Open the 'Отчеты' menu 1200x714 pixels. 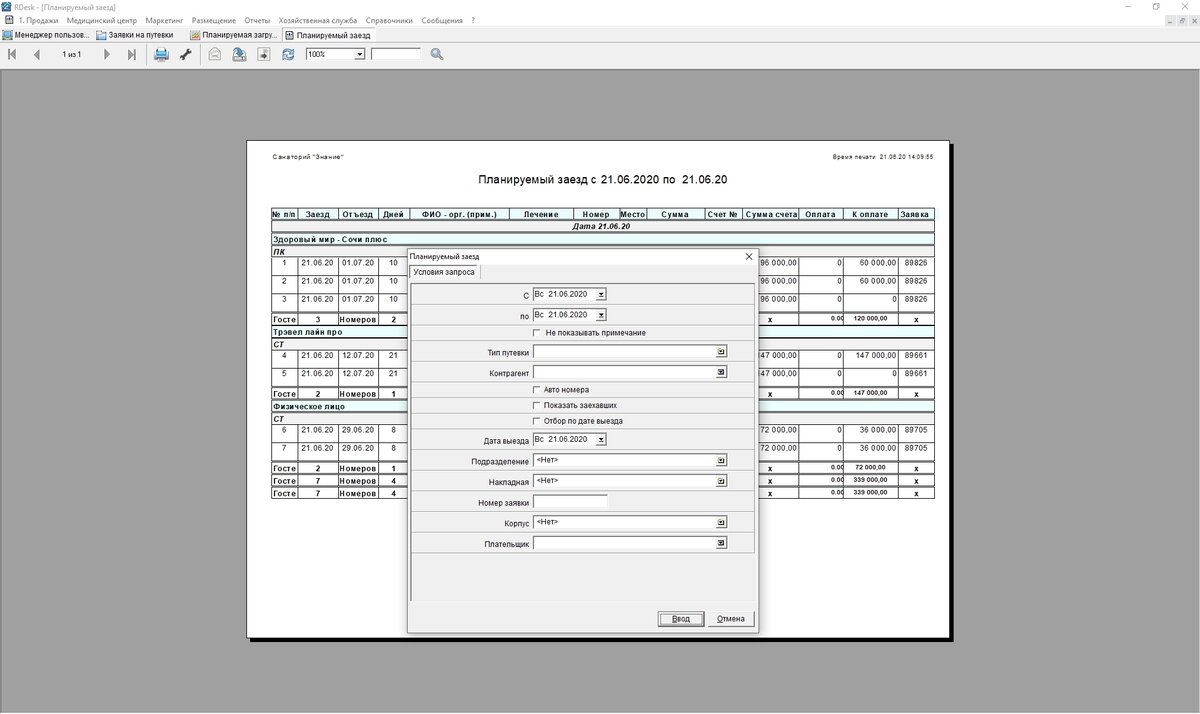pos(257,20)
